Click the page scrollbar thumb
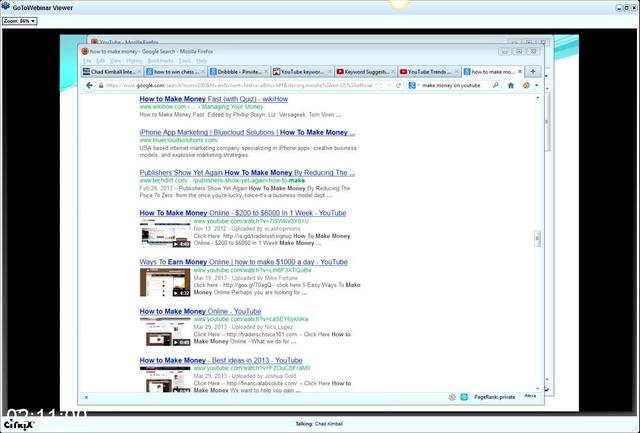 click(x=537, y=238)
